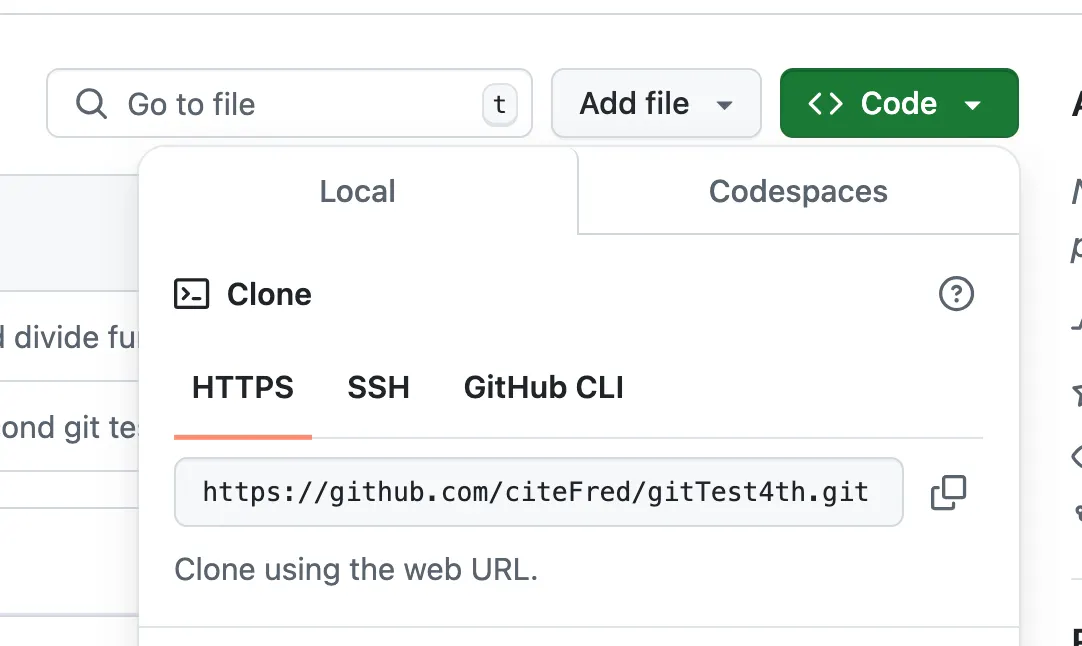The image size is (1082, 646).
Task: Collapse the Code dropdown using its caret
Action: tap(972, 105)
